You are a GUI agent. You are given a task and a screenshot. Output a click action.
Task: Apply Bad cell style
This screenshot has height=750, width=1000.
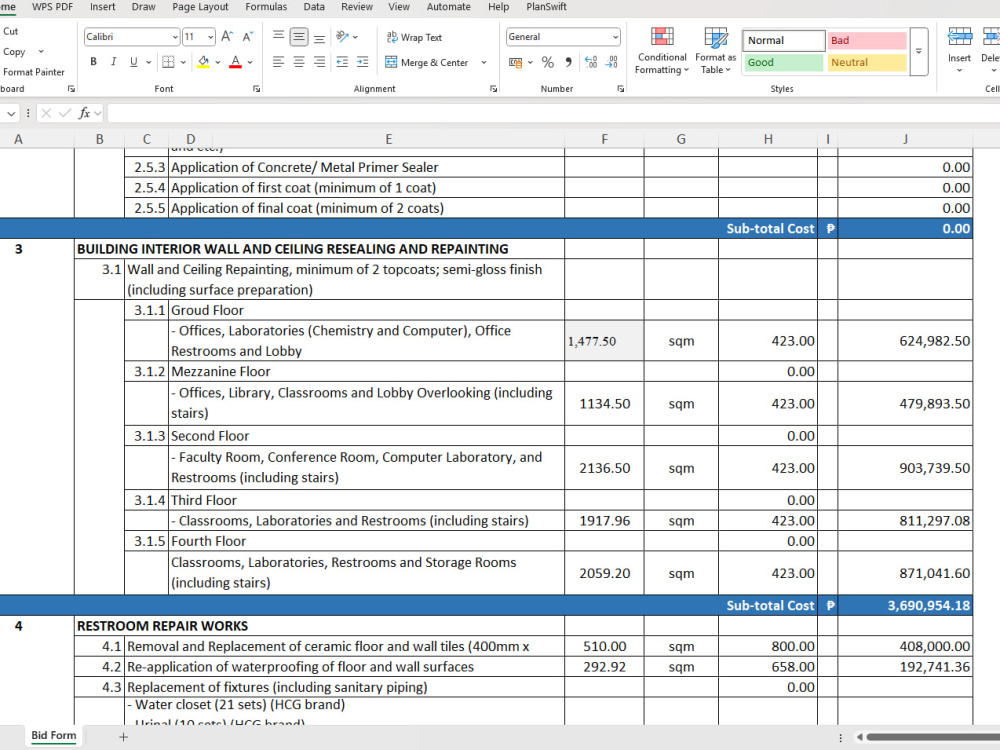[867, 40]
